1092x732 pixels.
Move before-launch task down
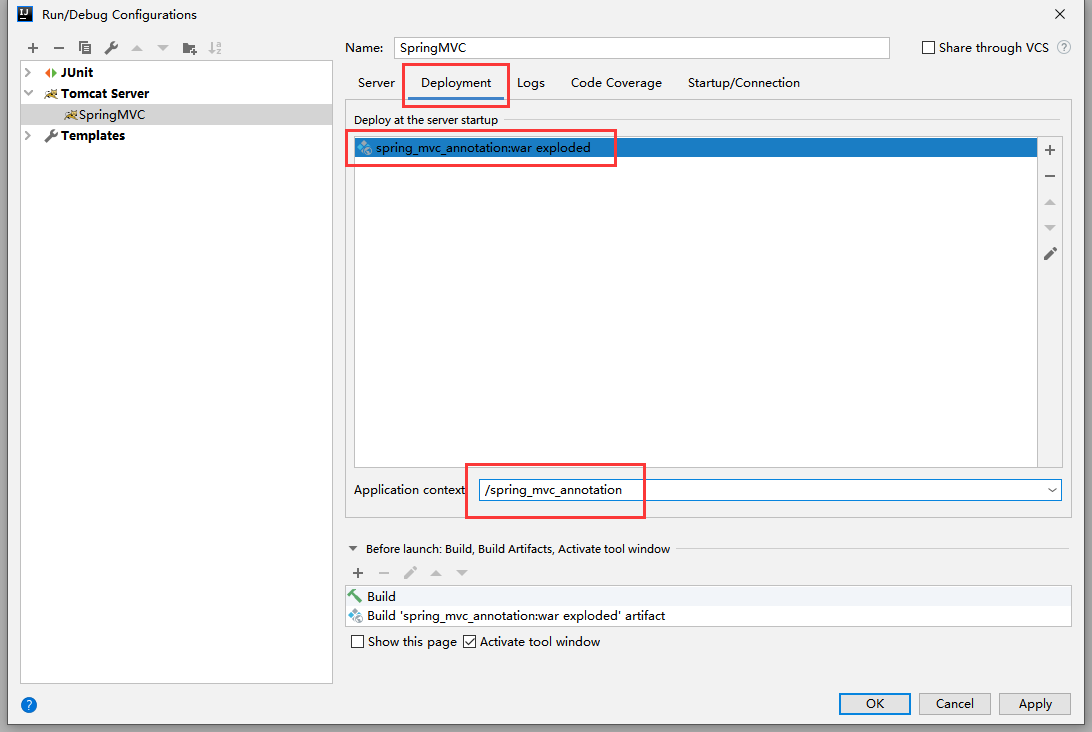click(462, 573)
